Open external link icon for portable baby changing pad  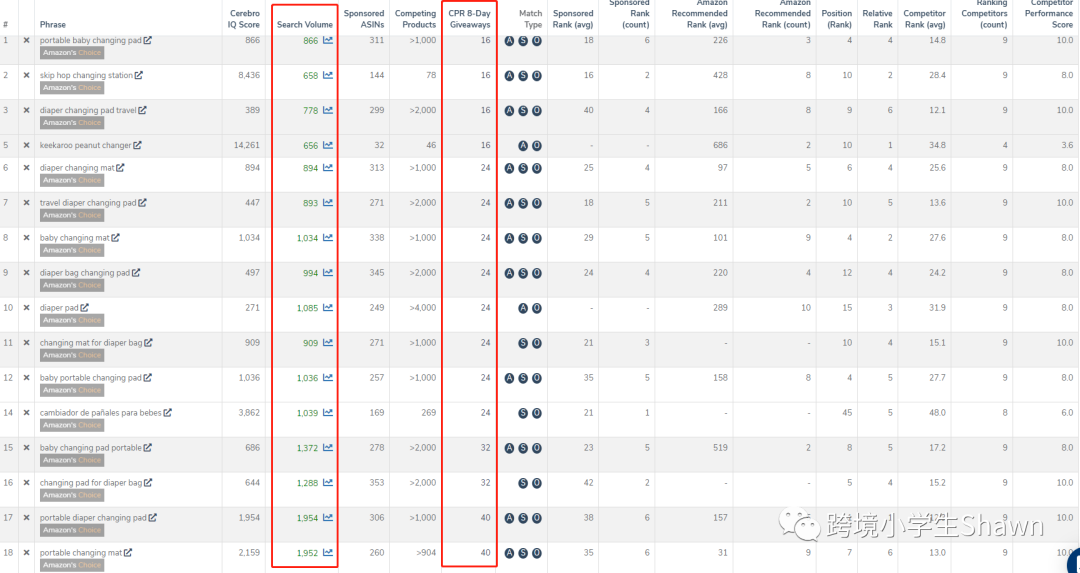tap(147, 41)
